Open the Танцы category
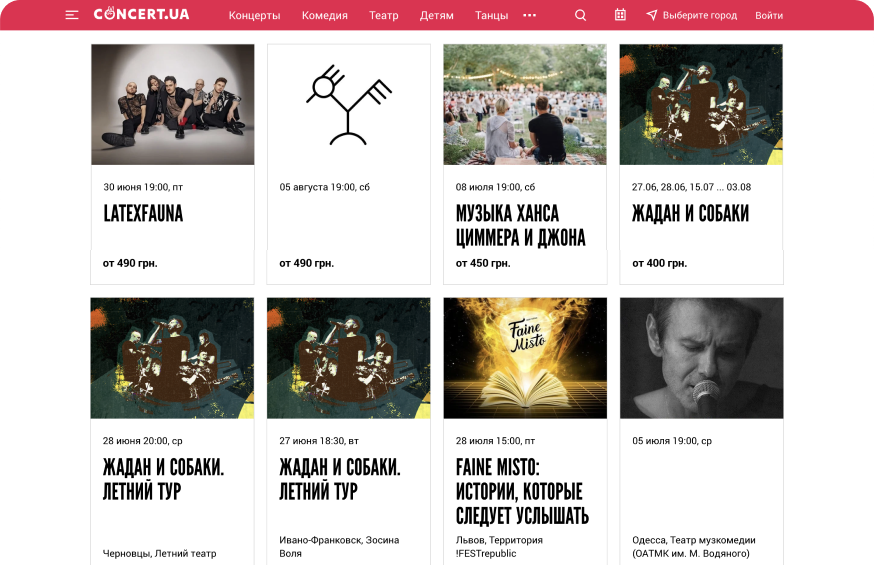Image resolution: width=874 pixels, height=565 pixels. pyautogui.click(x=491, y=16)
